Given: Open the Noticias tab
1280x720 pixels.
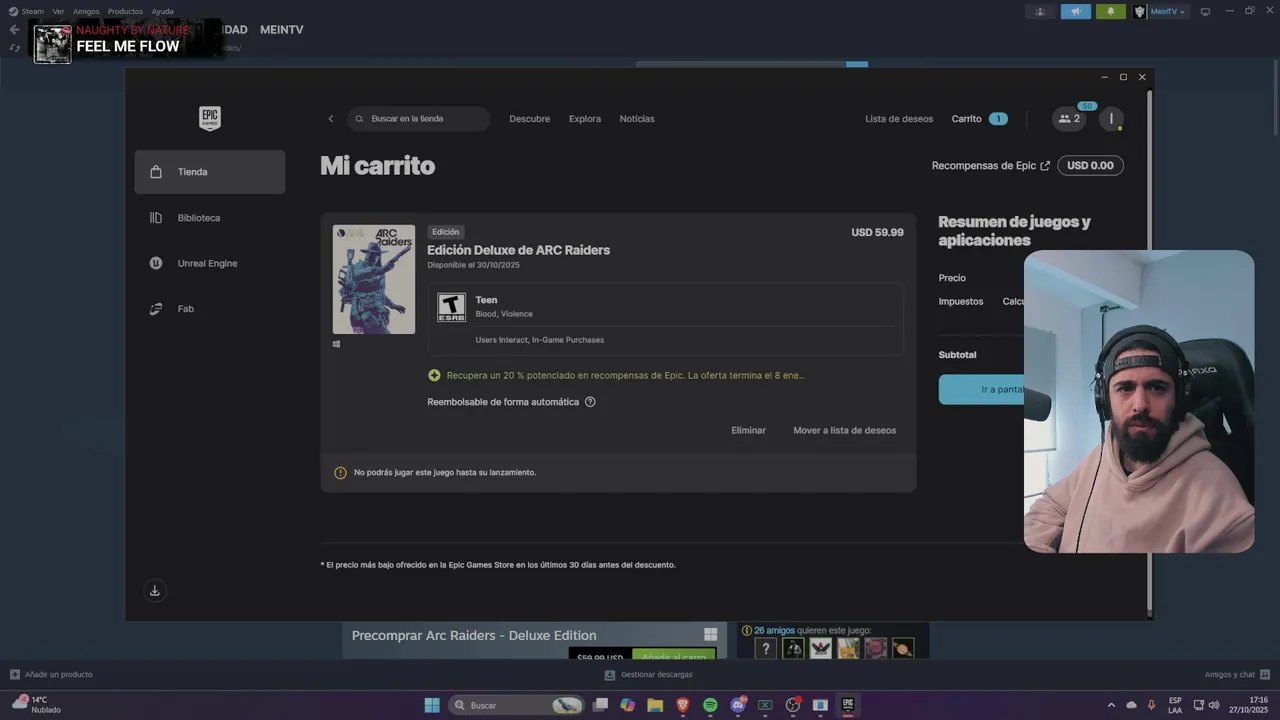Looking at the screenshot, I should [x=637, y=119].
